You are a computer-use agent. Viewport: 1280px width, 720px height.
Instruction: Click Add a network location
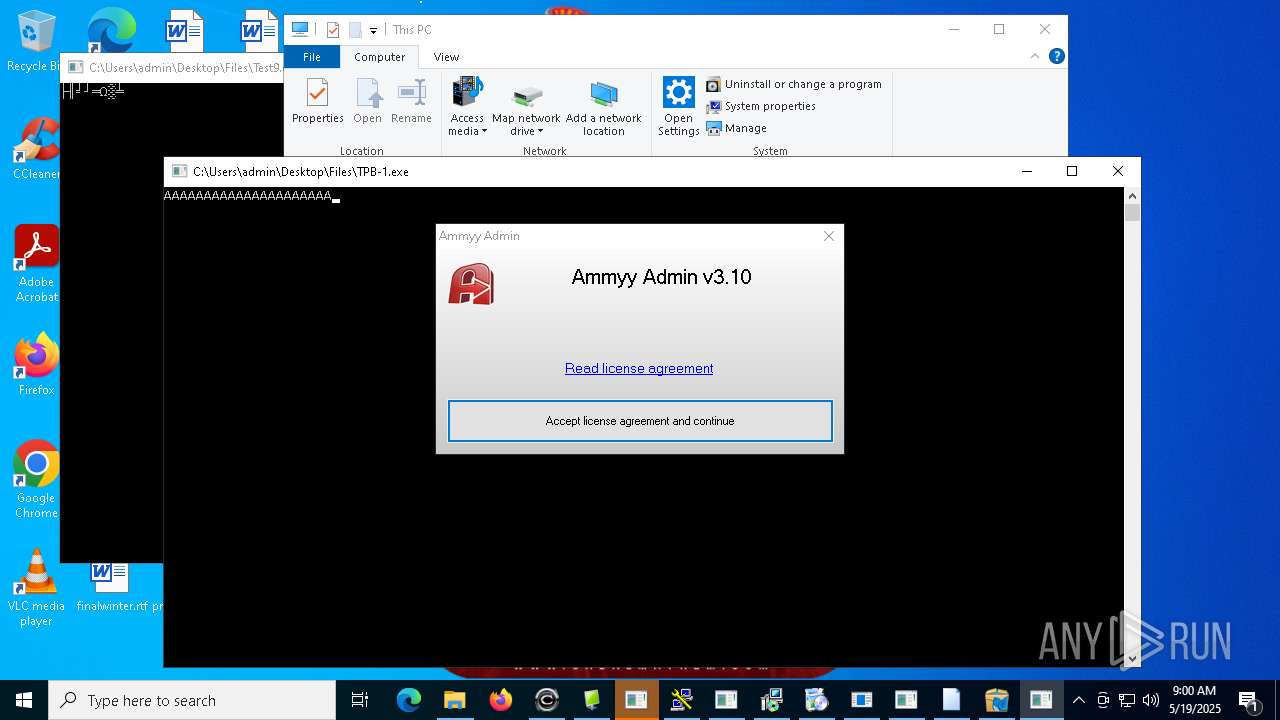pos(604,107)
